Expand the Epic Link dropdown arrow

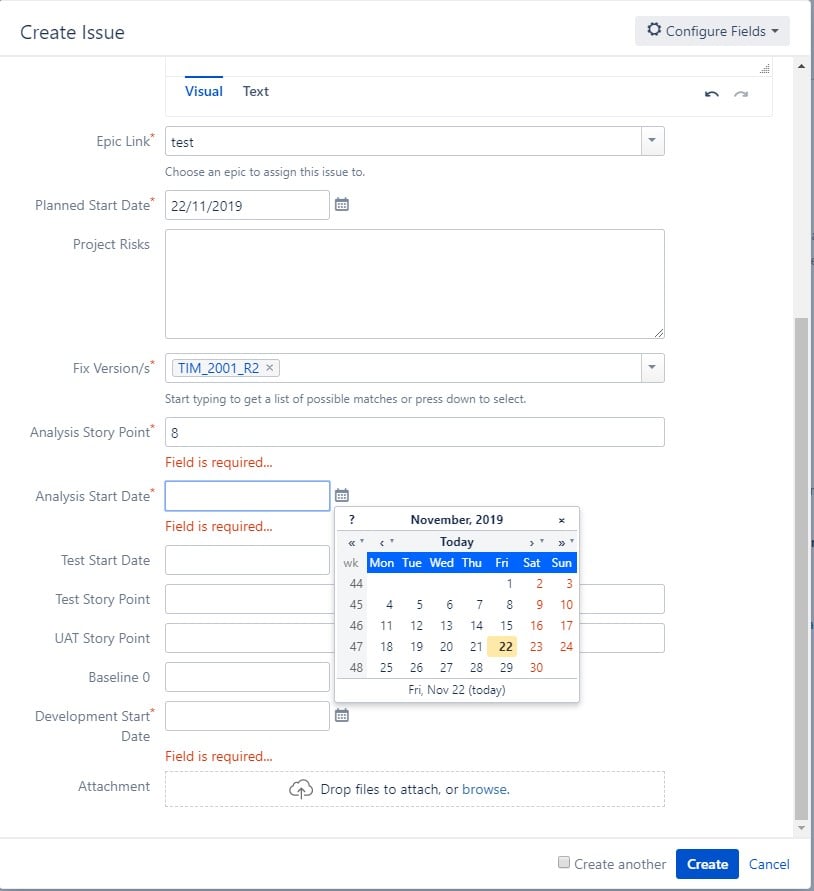coord(653,140)
